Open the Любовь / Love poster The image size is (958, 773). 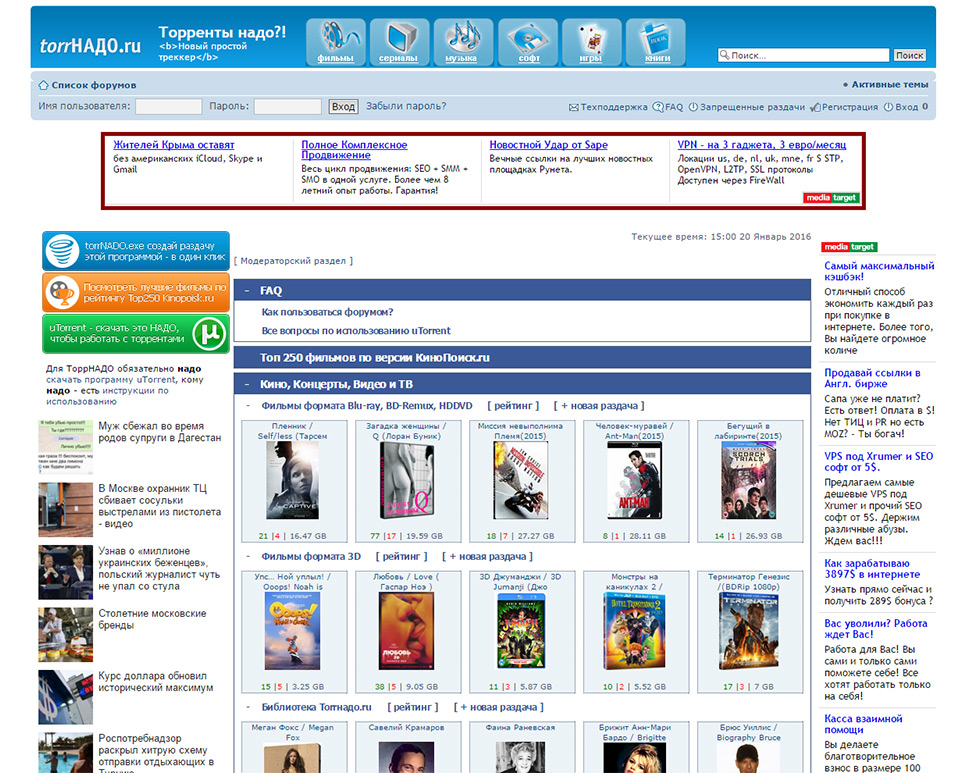[x=406, y=631]
